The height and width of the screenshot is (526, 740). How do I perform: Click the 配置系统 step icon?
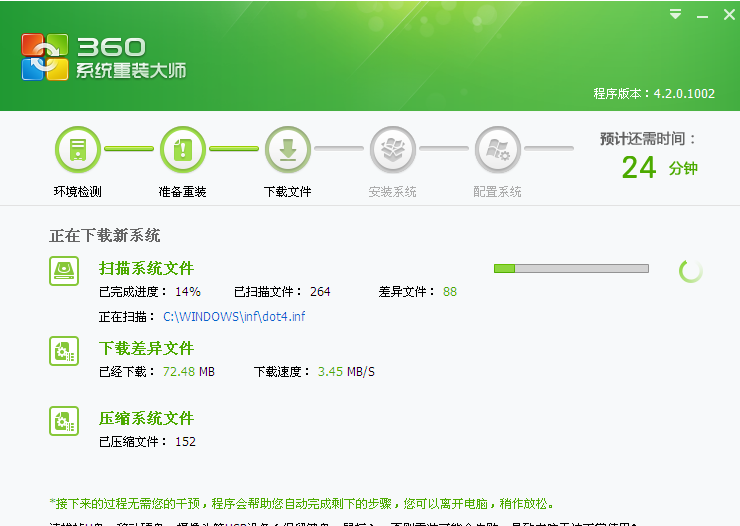click(497, 150)
